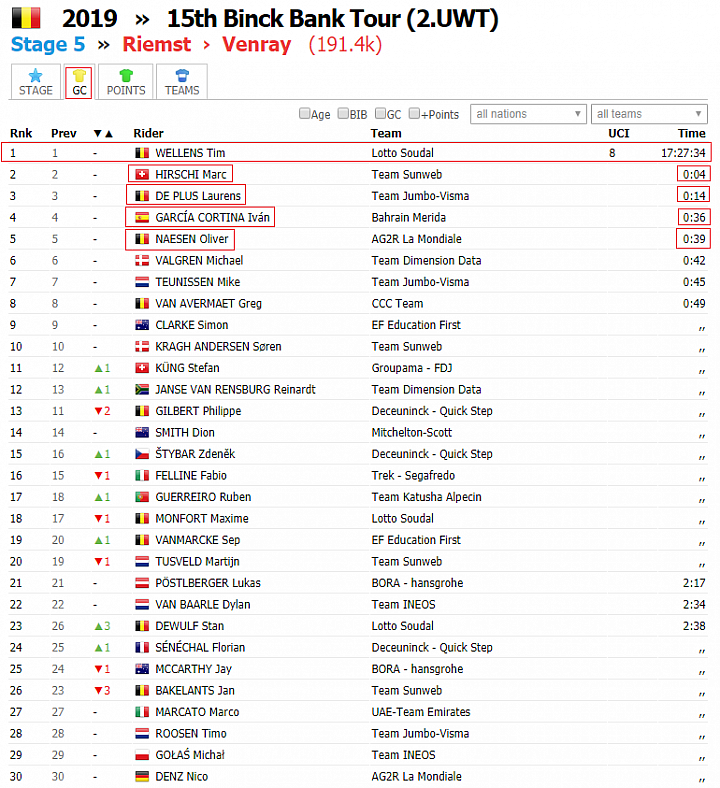Click the down arrow on GILBERT Philippe's row
The width and height of the screenshot is (720, 788).
98,411
